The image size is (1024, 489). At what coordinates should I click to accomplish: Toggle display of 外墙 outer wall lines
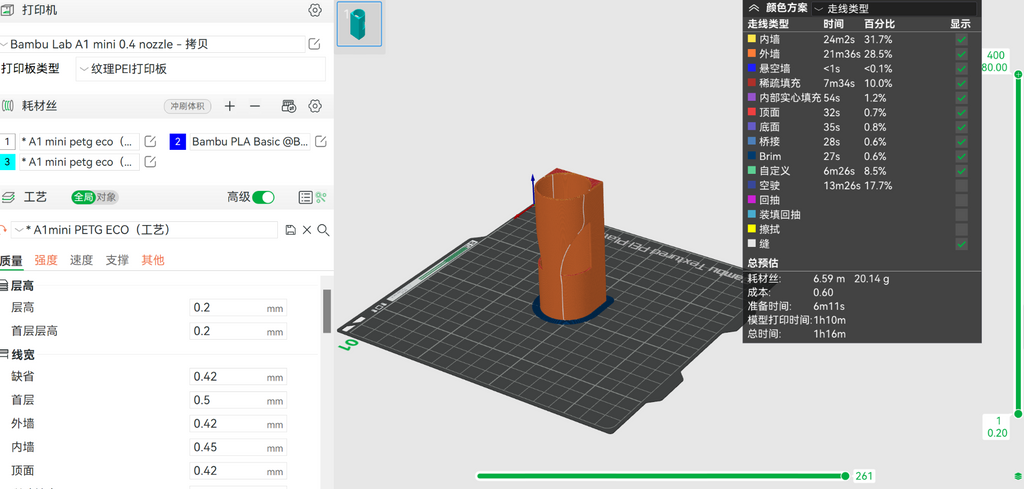(961, 54)
